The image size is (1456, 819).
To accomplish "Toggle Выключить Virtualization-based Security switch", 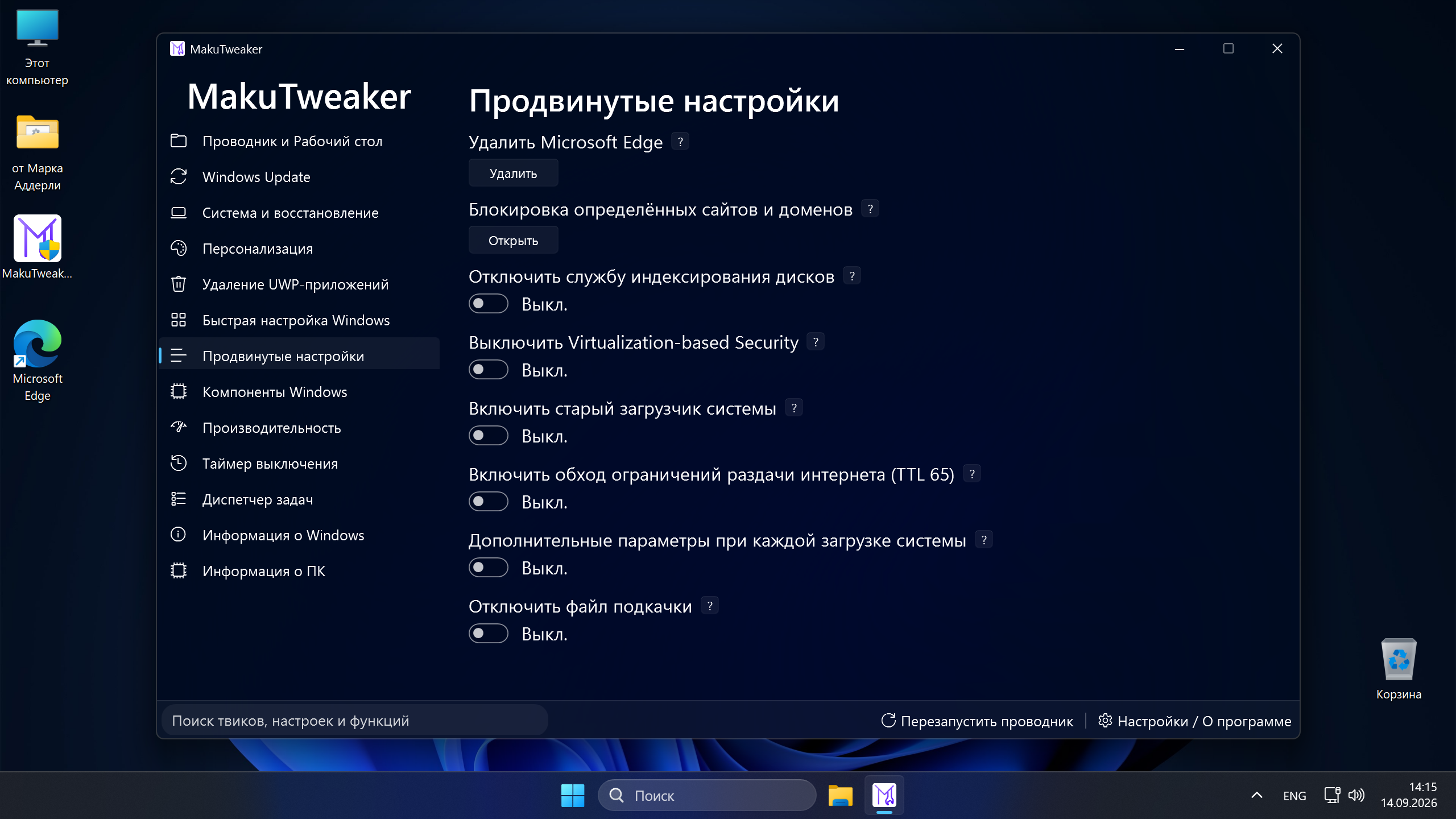I will click(489, 370).
